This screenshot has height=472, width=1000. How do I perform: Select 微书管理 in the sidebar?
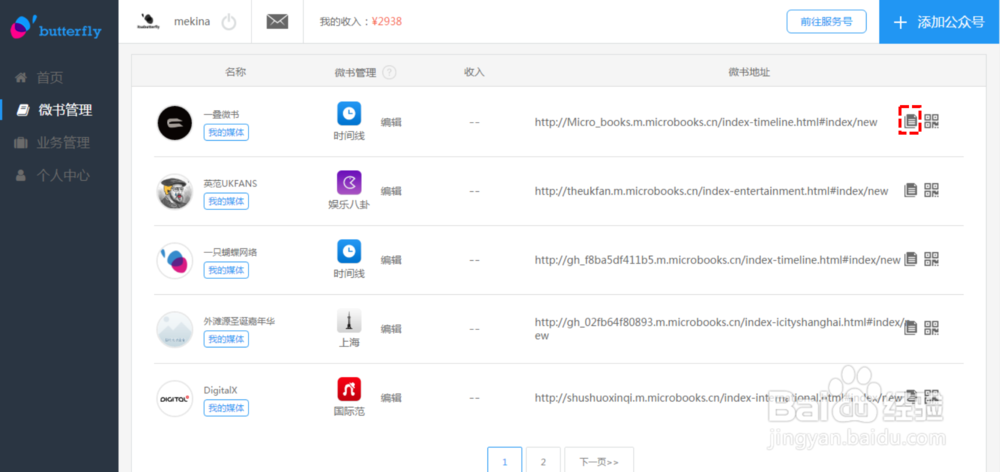54,110
